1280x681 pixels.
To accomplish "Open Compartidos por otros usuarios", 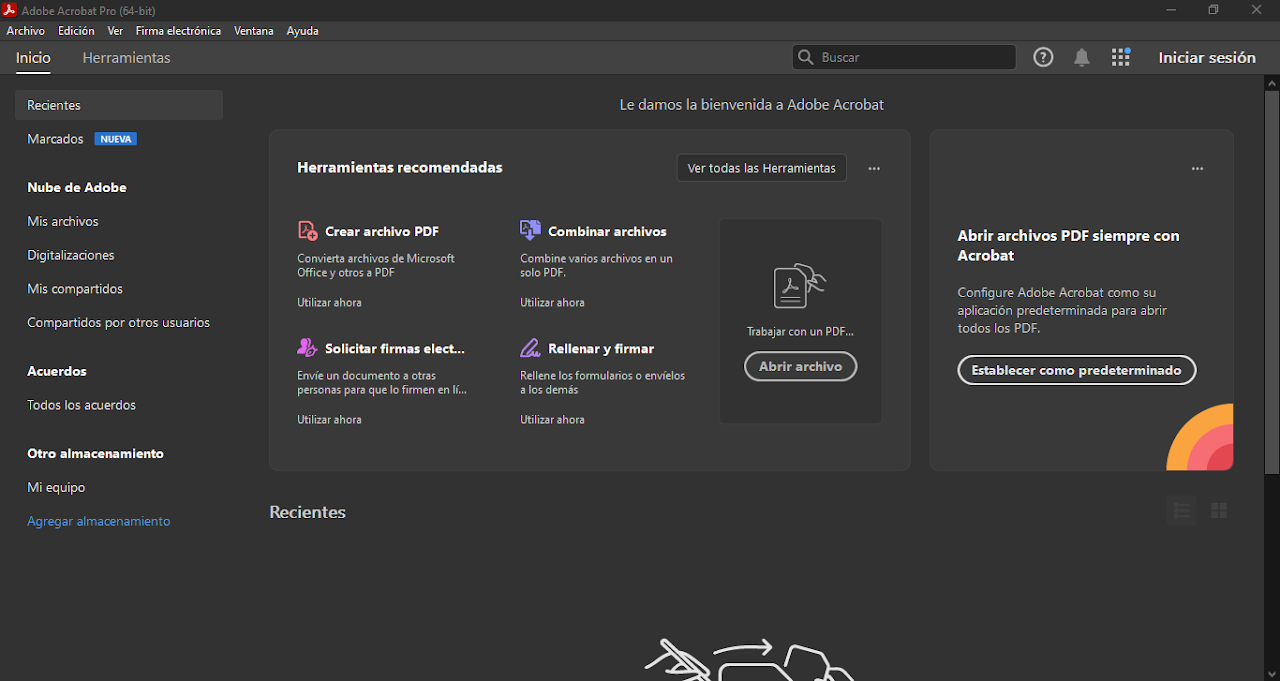I will (119, 323).
